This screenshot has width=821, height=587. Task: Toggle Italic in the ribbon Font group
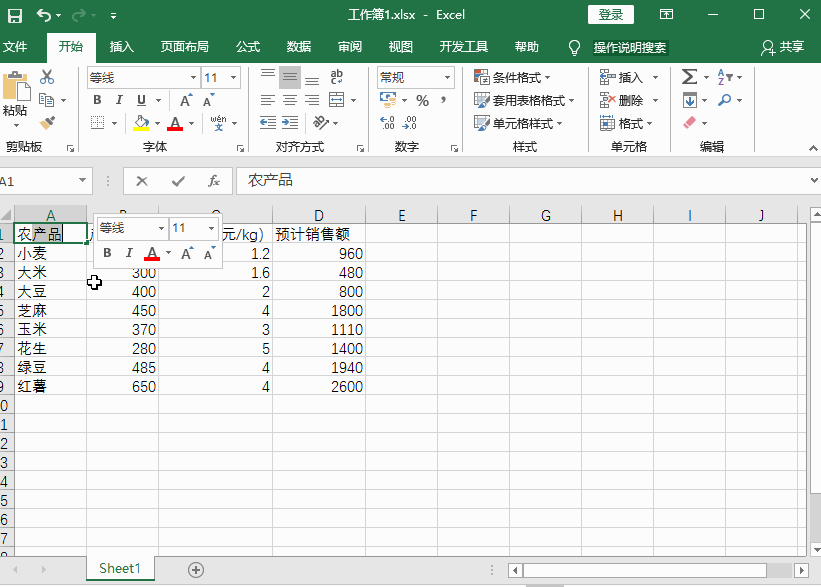click(x=119, y=100)
